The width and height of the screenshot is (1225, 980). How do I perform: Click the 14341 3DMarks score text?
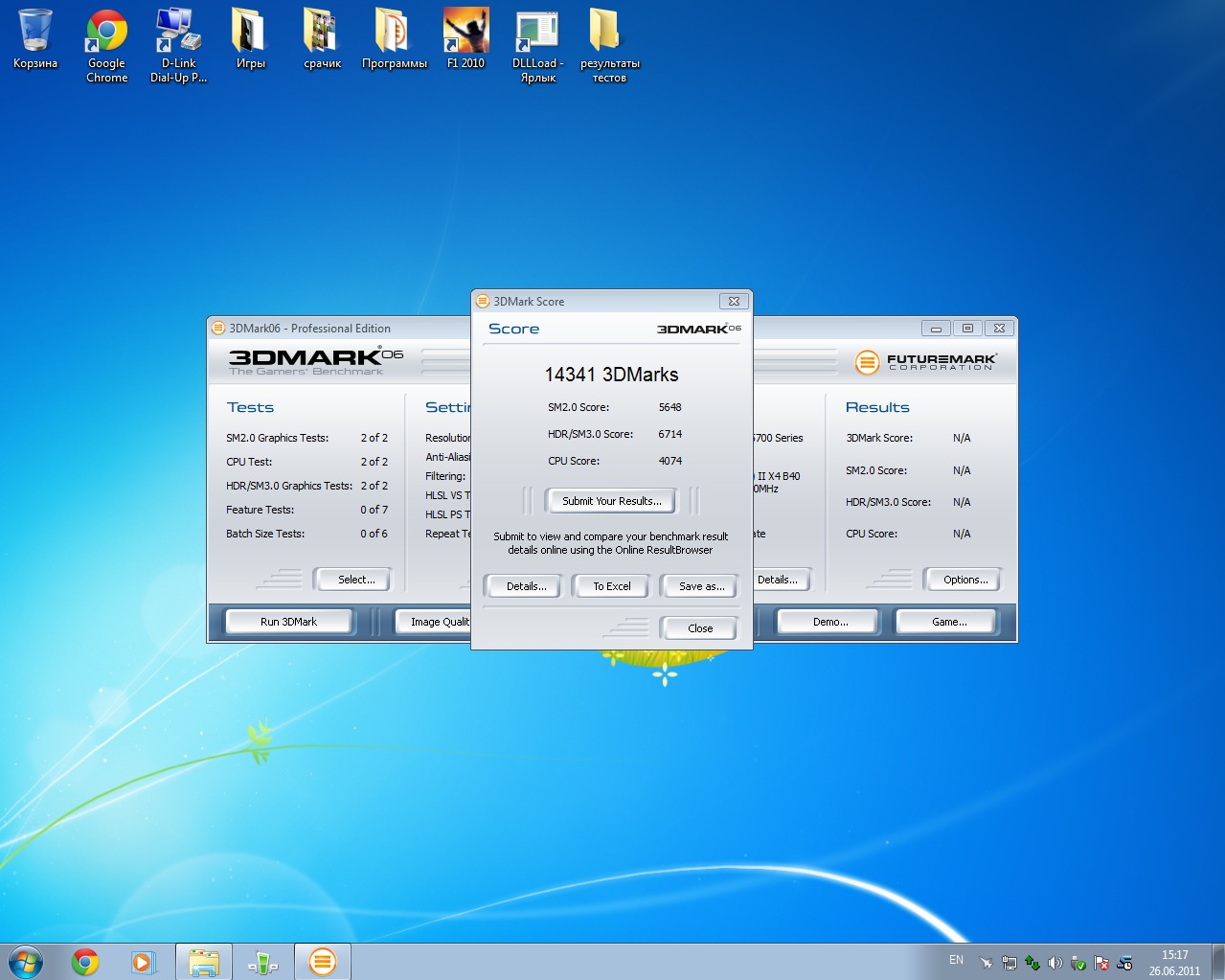coord(611,375)
